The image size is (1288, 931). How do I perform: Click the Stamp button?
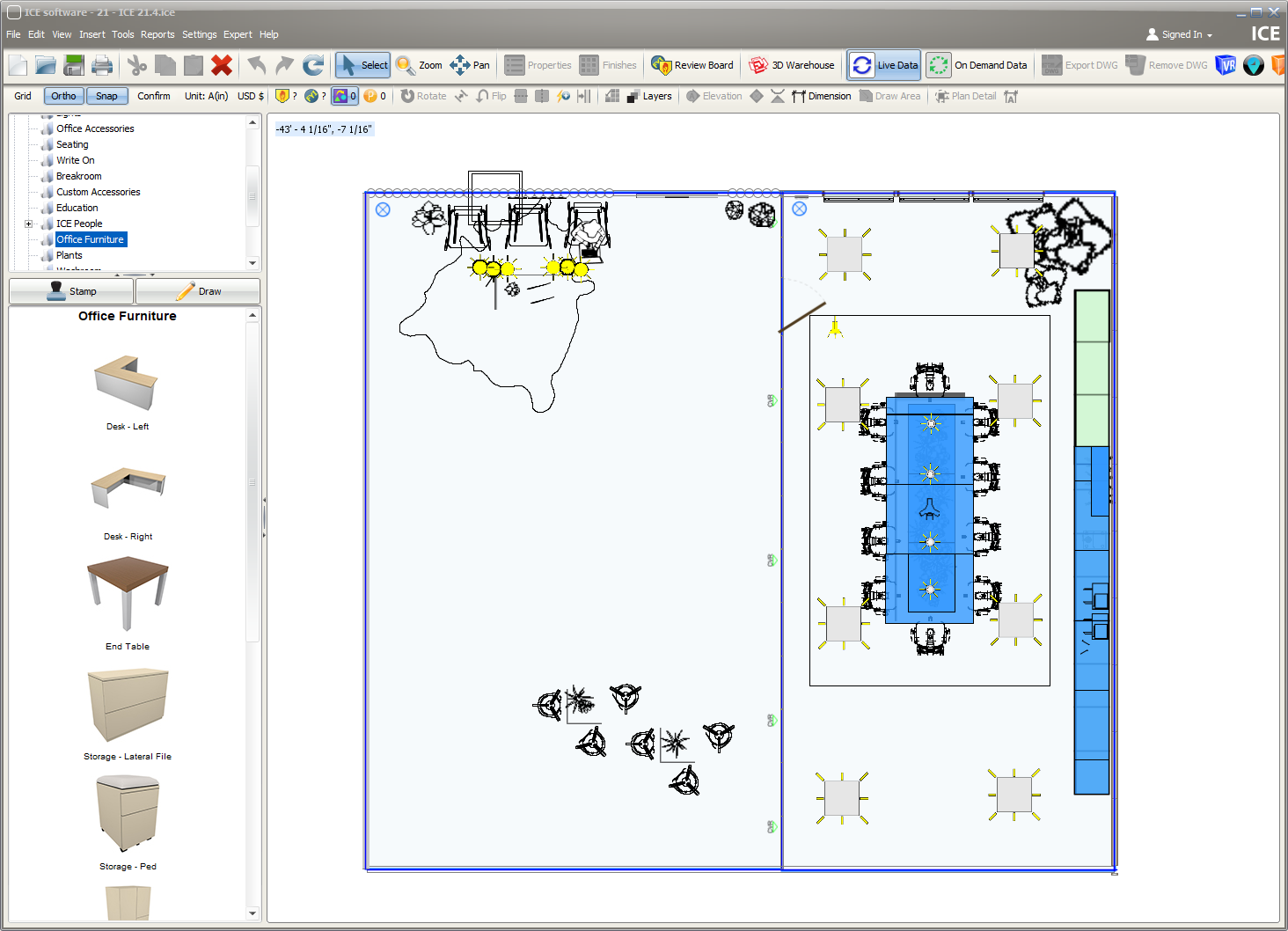tap(71, 291)
